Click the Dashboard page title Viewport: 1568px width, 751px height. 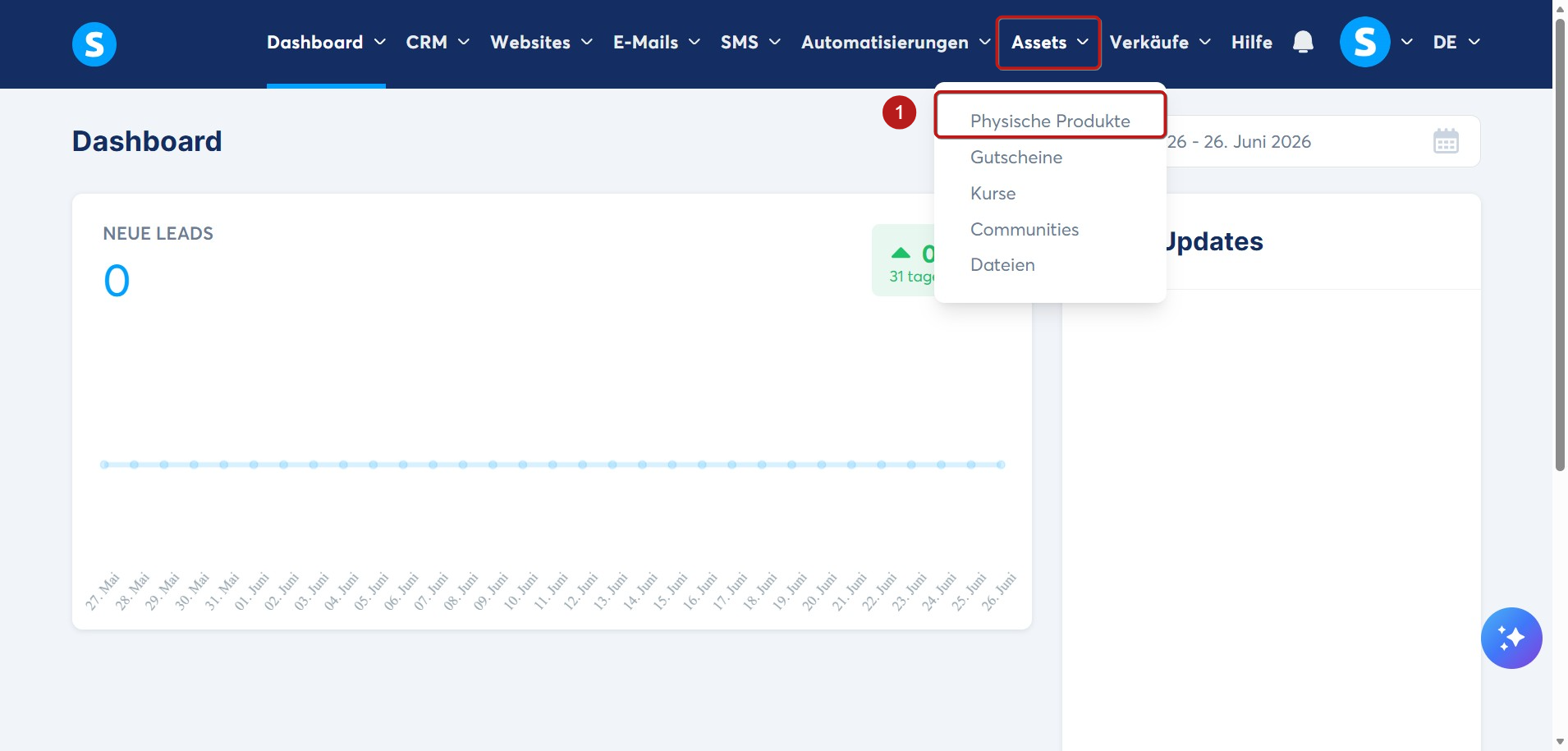tap(147, 141)
